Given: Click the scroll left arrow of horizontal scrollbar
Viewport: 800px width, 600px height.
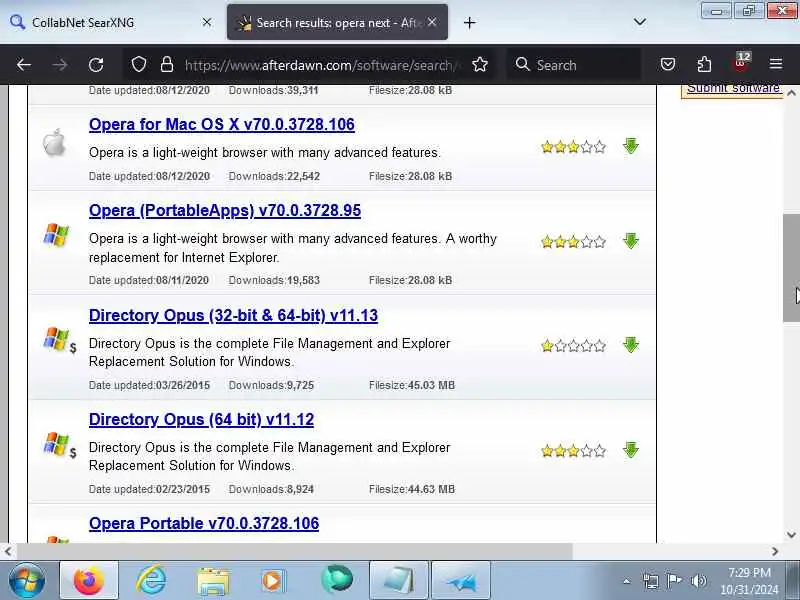Looking at the screenshot, I should pos(8,551).
